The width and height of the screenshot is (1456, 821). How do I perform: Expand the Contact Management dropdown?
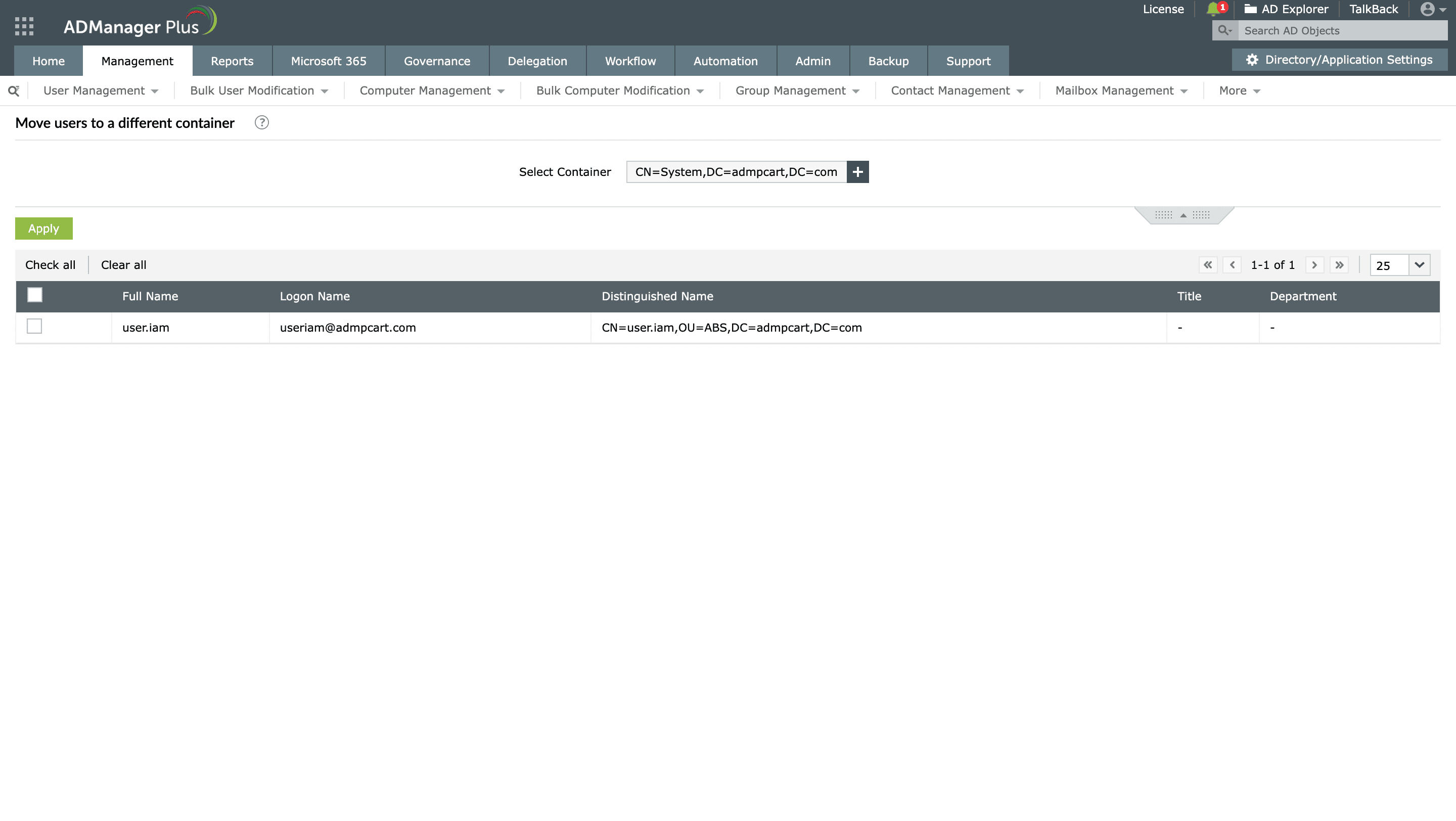pos(957,91)
